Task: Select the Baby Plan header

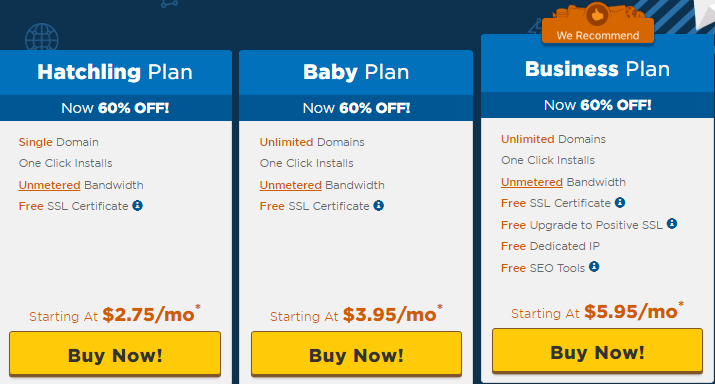Action: click(356, 72)
